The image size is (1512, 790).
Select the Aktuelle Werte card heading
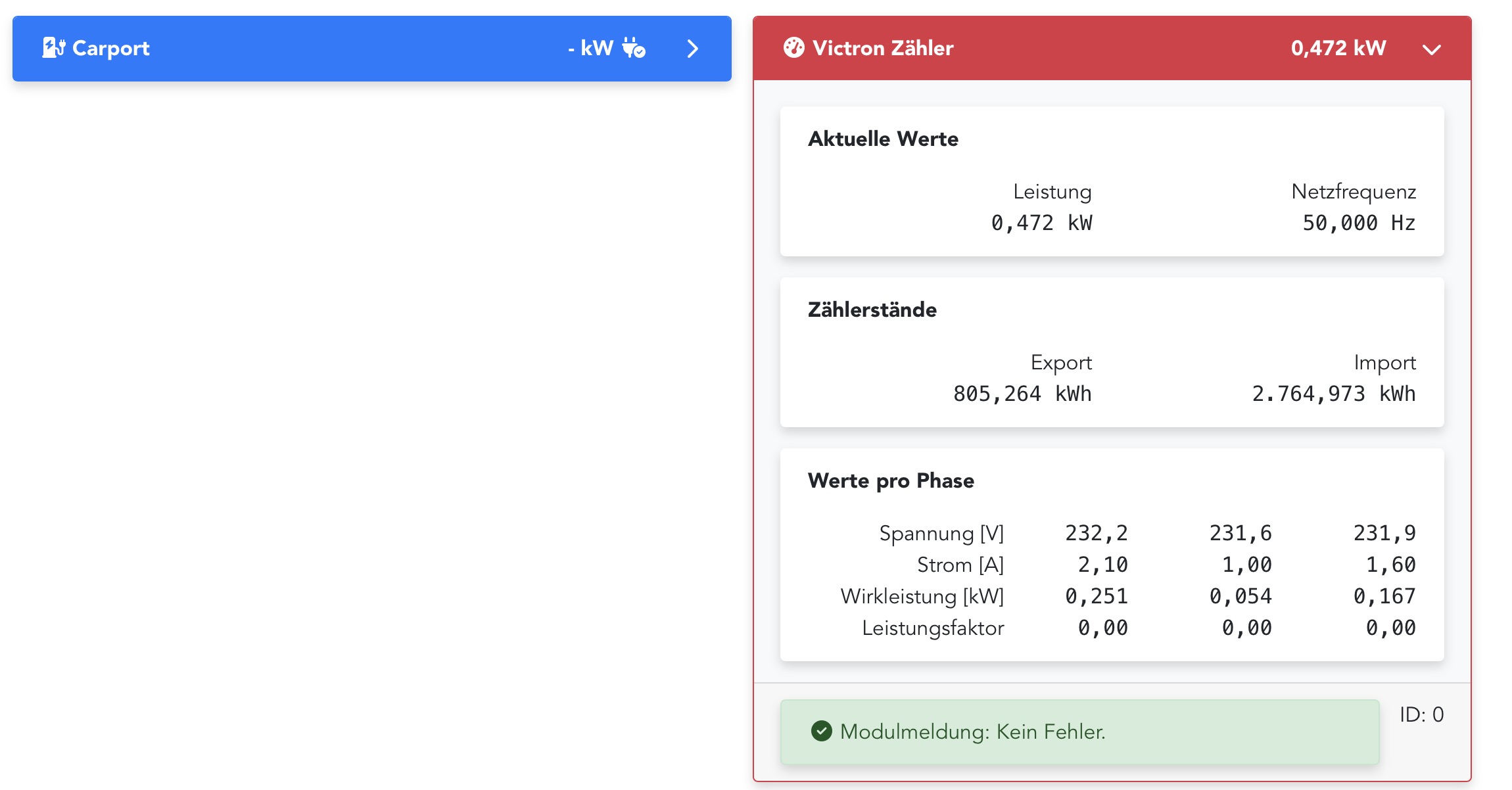tap(883, 139)
